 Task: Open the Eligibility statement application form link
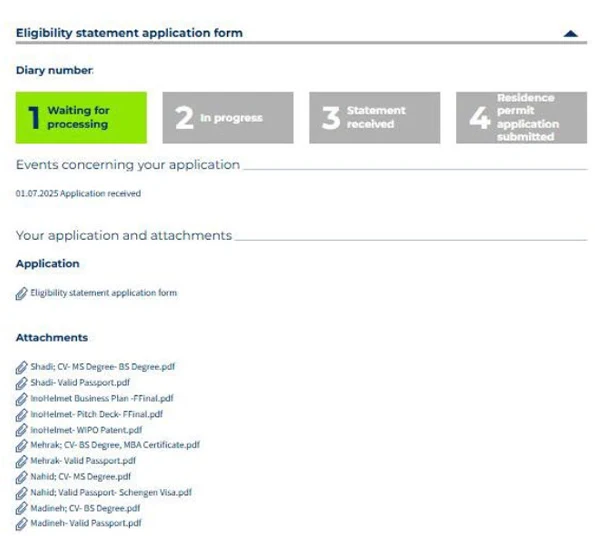pos(104,293)
